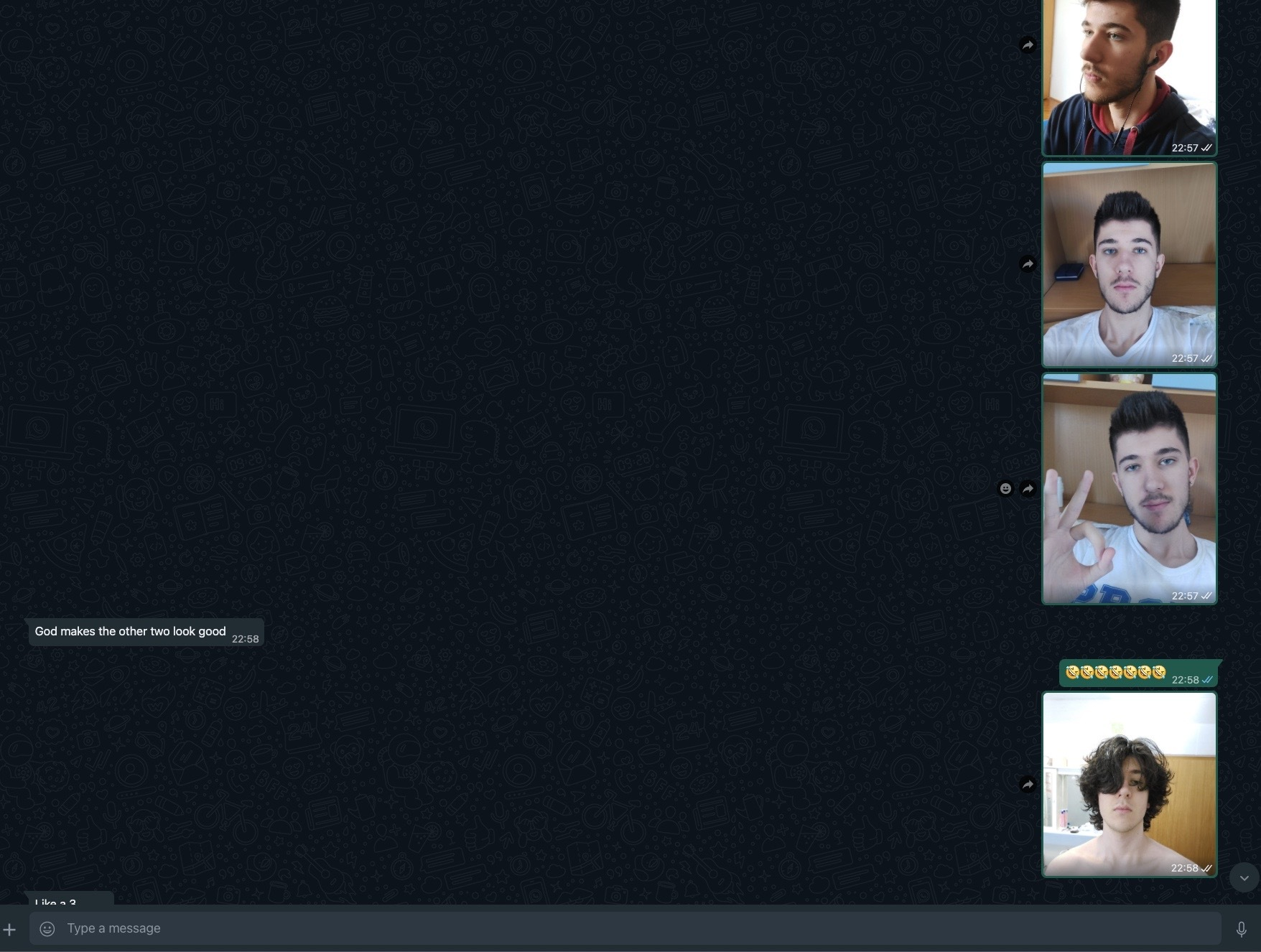
Task: Start recording a voice message
Action: click(x=1241, y=930)
